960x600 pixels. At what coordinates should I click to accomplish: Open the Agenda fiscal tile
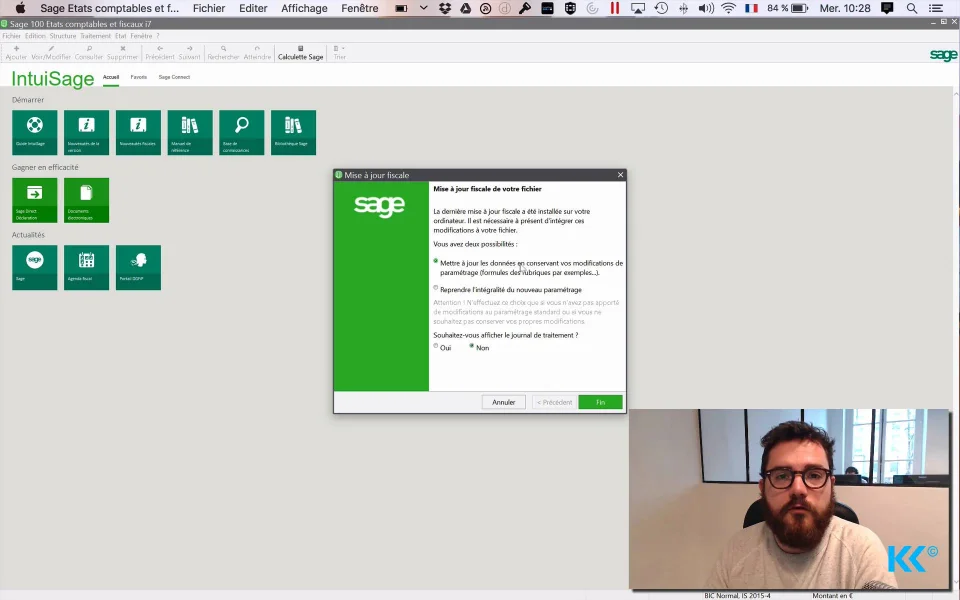pos(86,268)
